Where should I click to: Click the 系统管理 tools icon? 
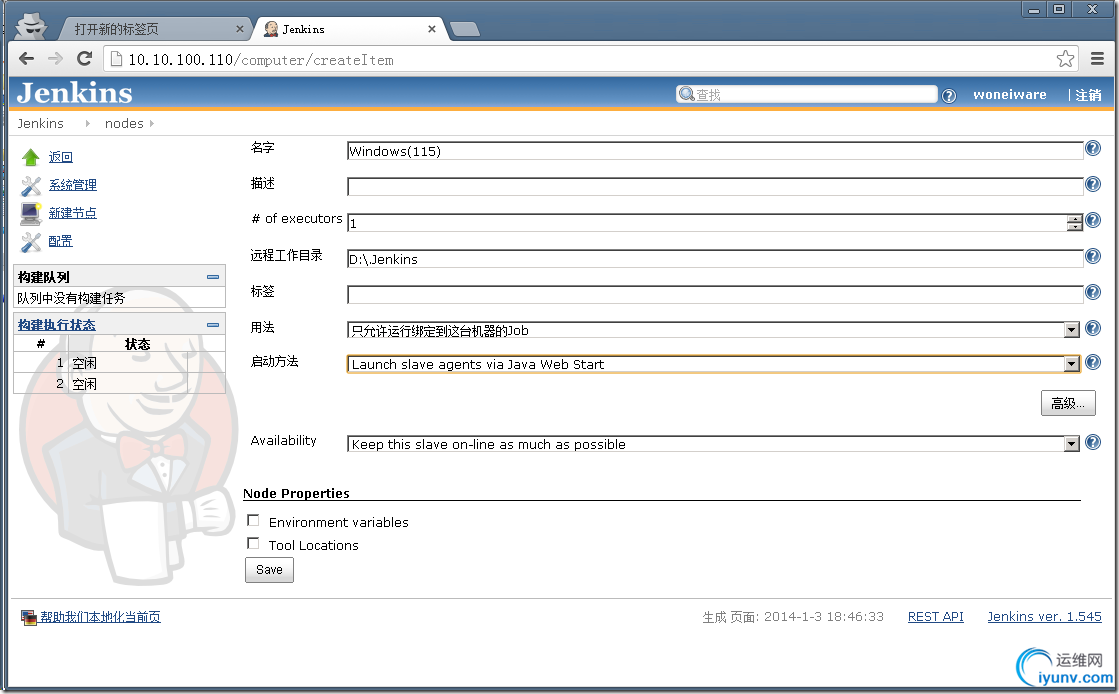31,186
